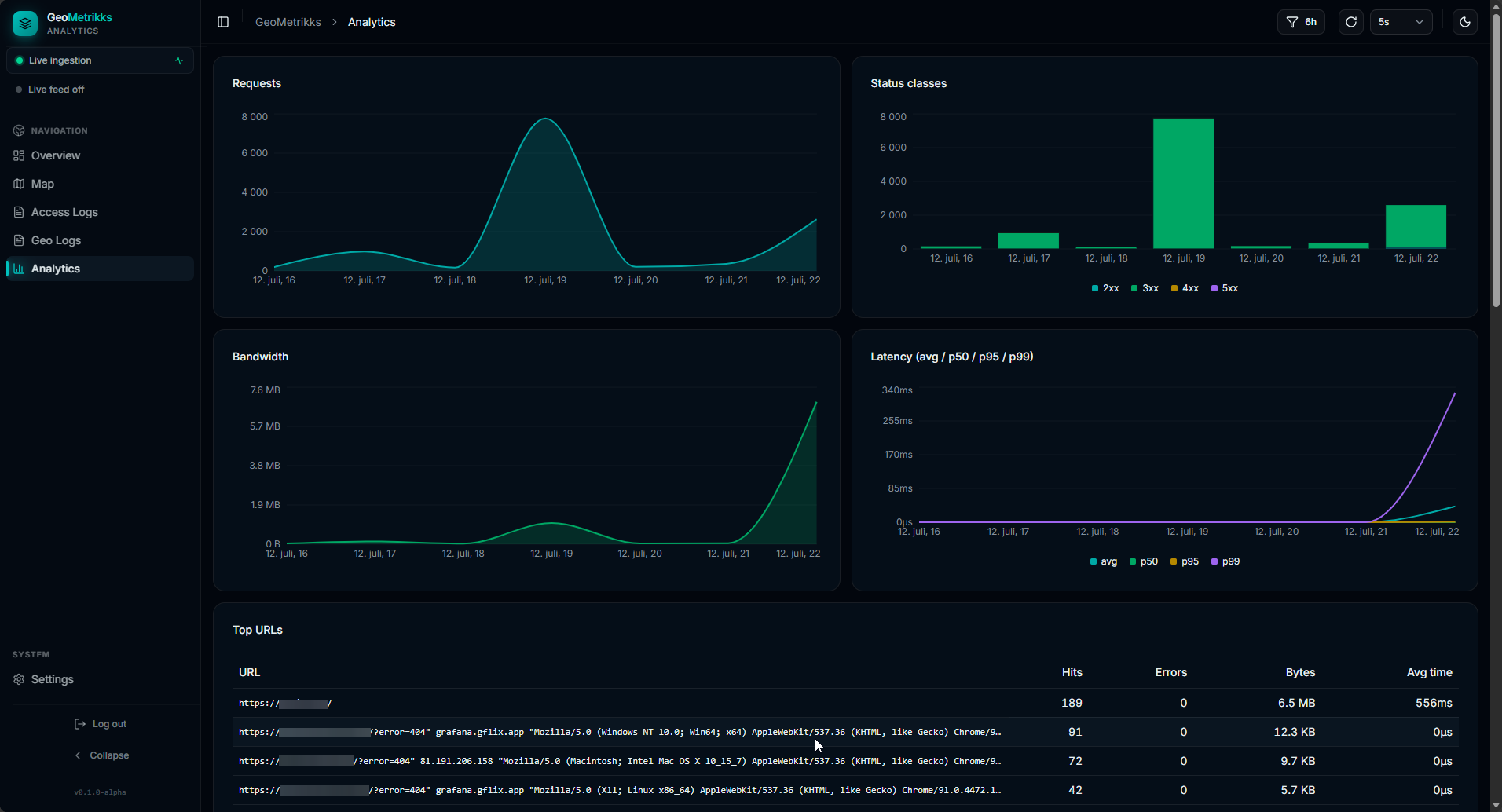Open the 6h time filter
Screen dimensions: 1502x812
[x=1301, y=22]
